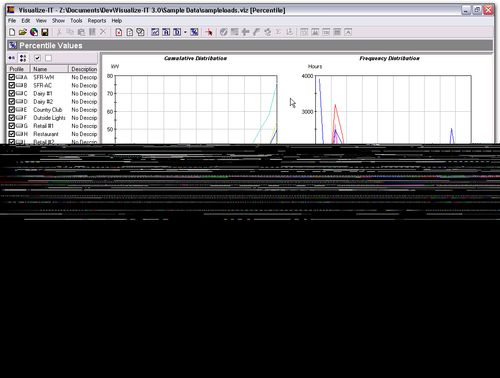Click the second document page toolbar icon
Screen dimensions: 500x378
[x=130, y=32]
